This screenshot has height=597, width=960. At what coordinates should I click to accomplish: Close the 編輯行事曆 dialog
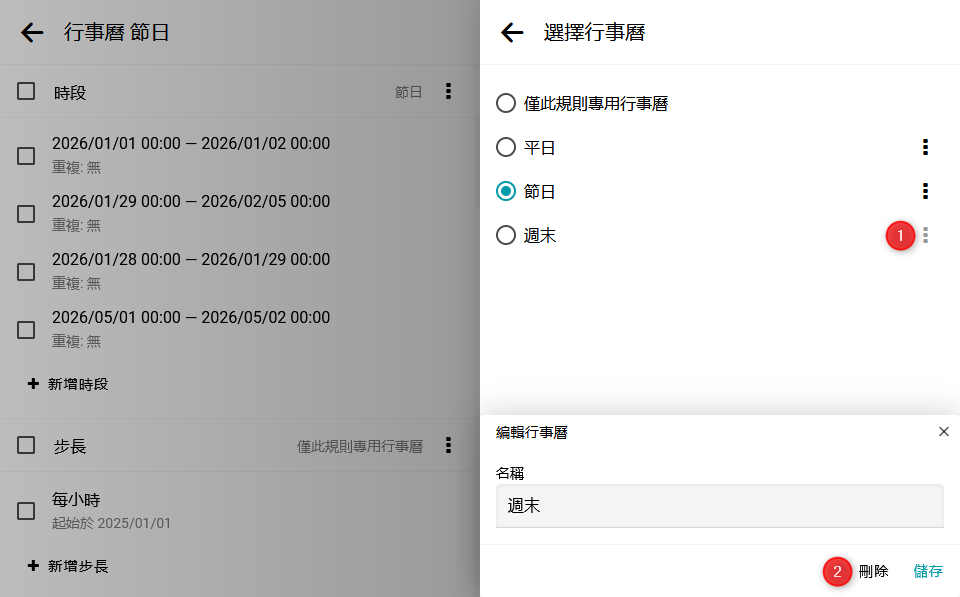[943, 432]
